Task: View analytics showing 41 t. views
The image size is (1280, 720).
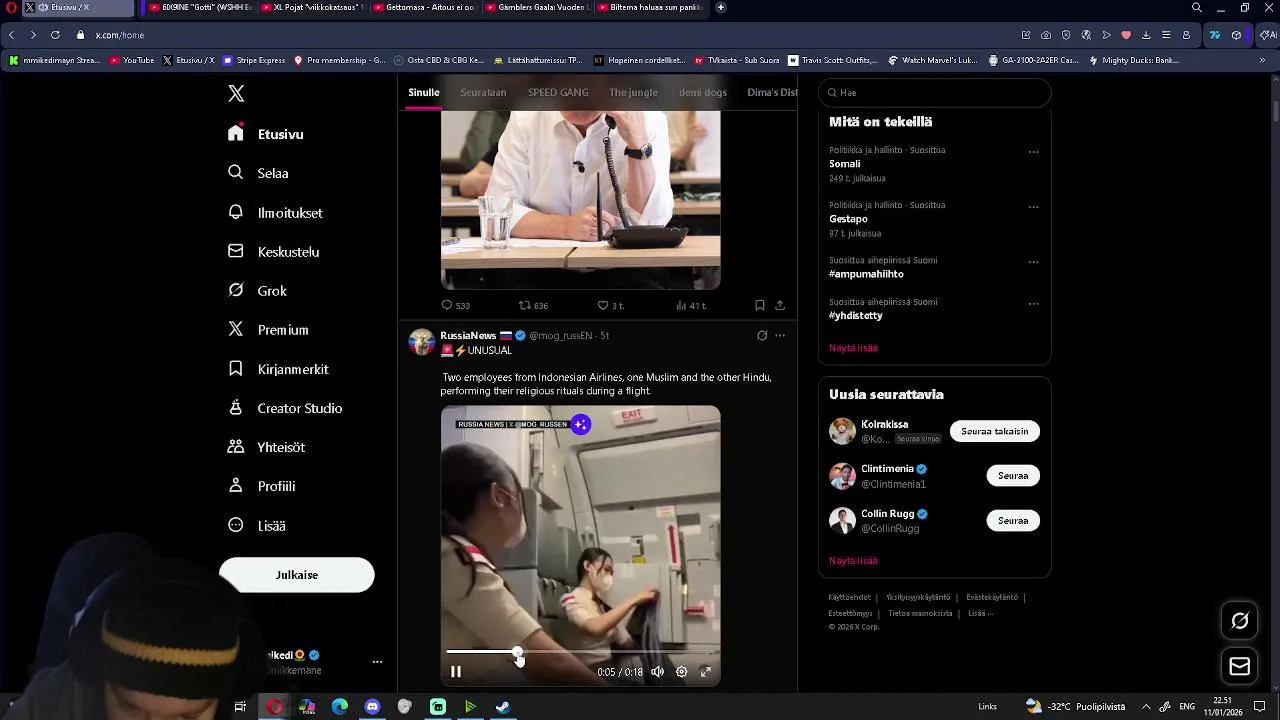Action: (x=690, y=305)
